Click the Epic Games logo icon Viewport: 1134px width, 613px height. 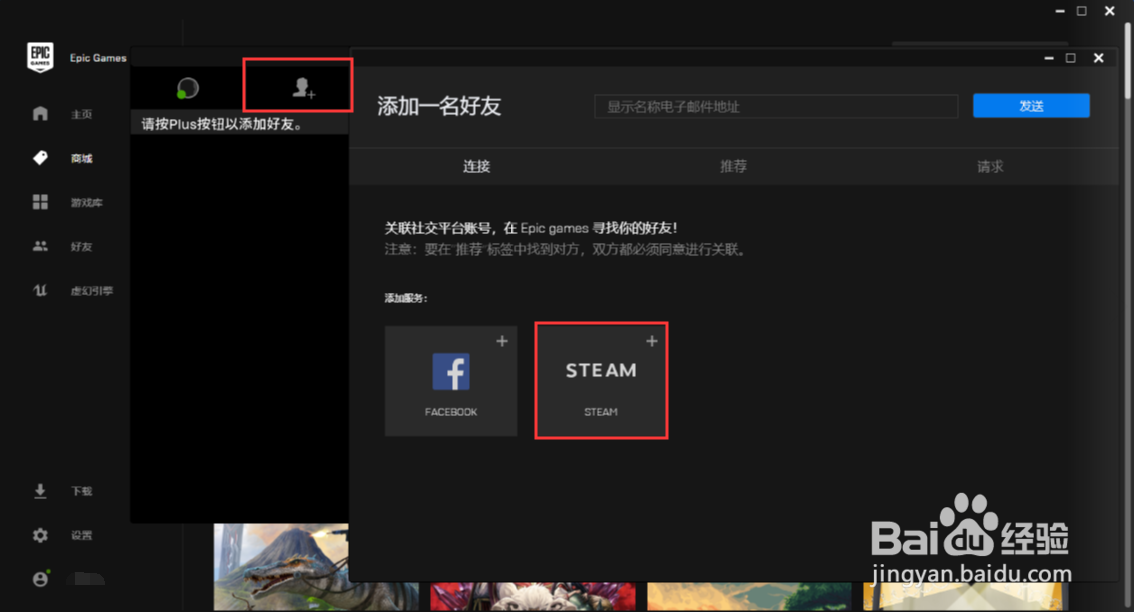click(x=40, y=57)
